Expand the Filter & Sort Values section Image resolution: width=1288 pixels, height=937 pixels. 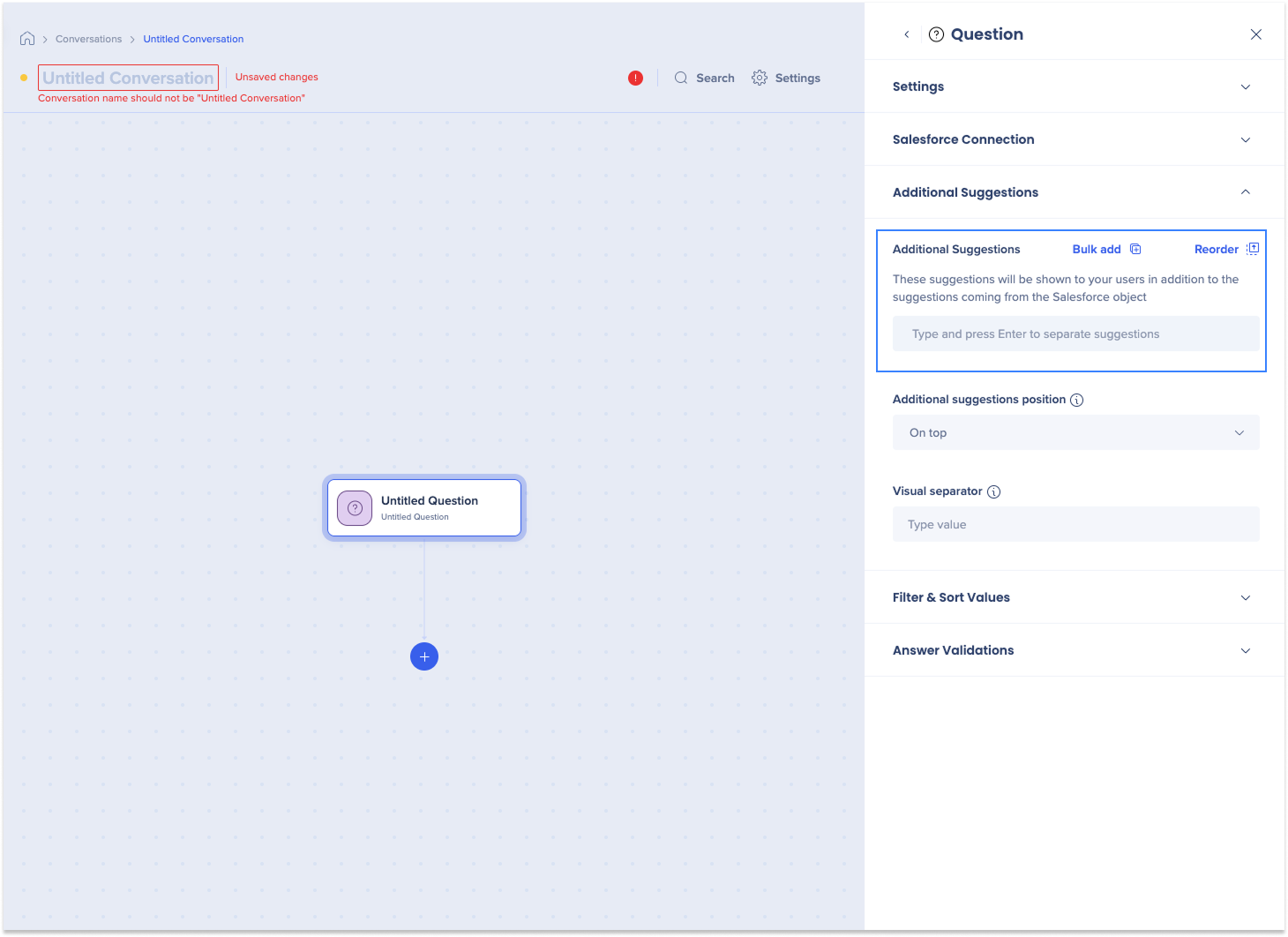(x=1245, y=597)
